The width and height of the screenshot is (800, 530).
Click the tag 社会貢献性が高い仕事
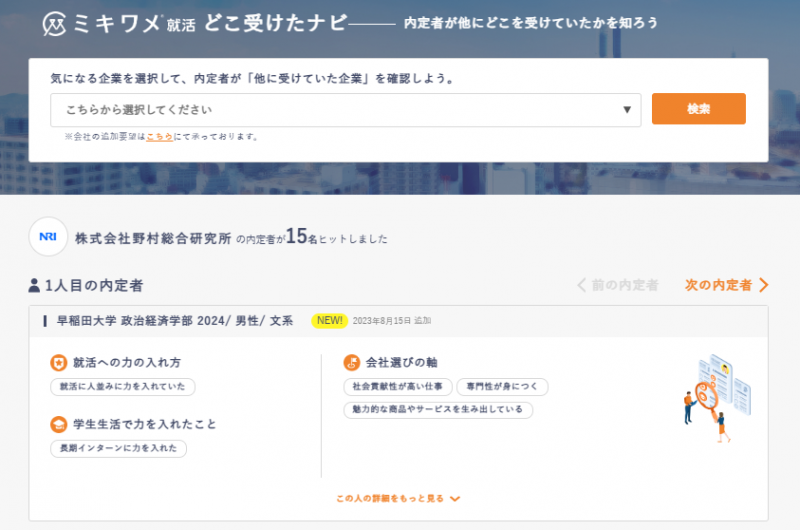(397, 387)
